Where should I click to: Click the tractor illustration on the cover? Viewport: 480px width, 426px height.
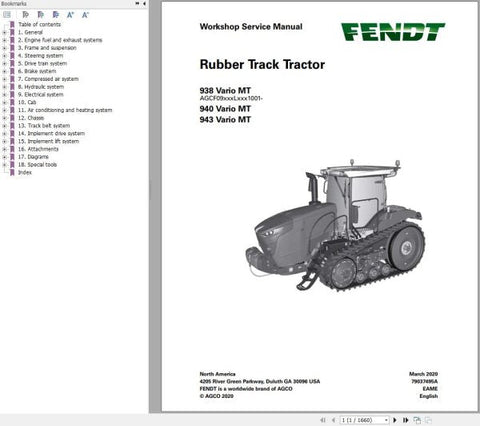335,225
